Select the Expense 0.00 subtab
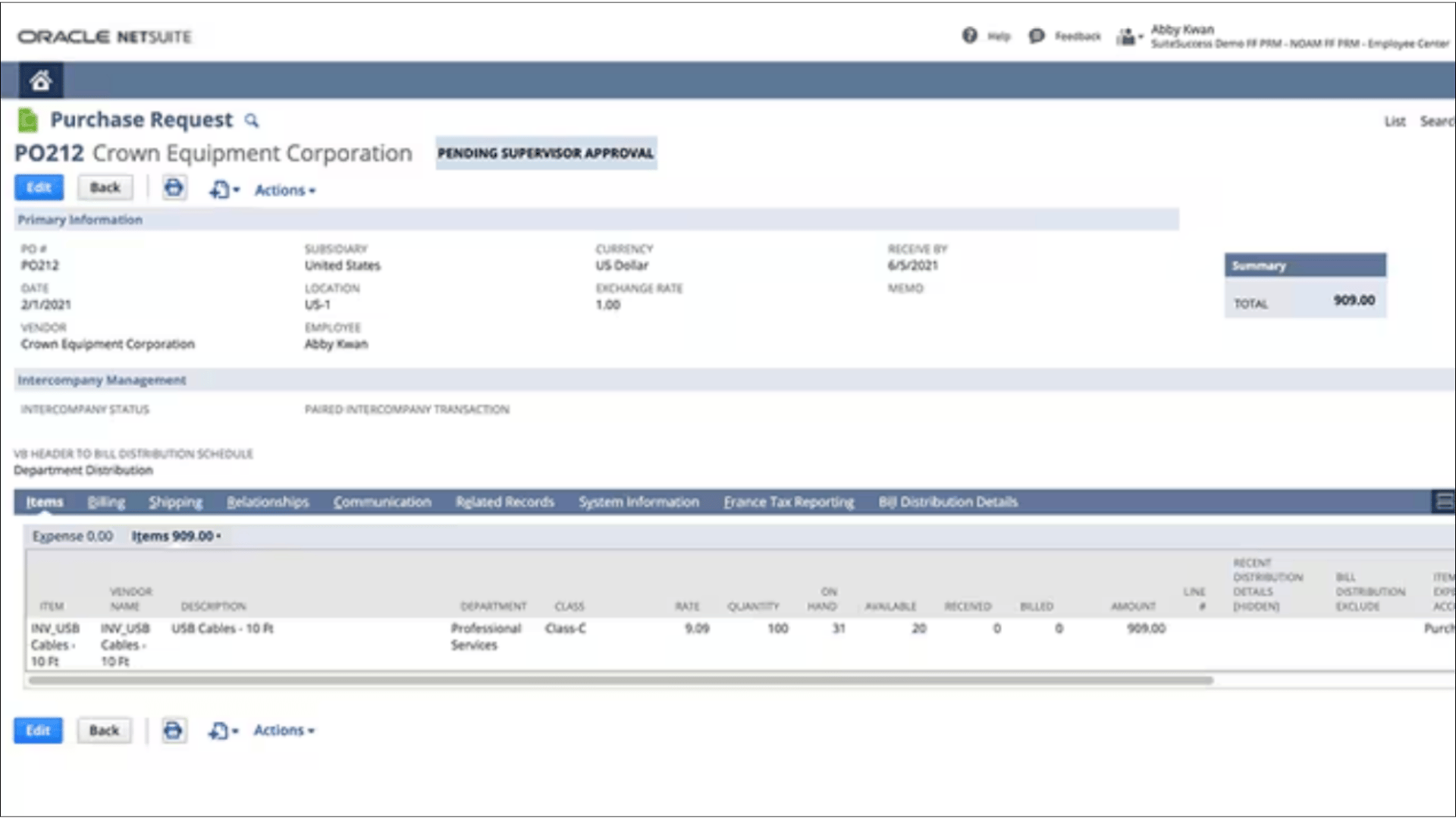The width and height of the screenshot is (1456, 819). coord(72,536)
